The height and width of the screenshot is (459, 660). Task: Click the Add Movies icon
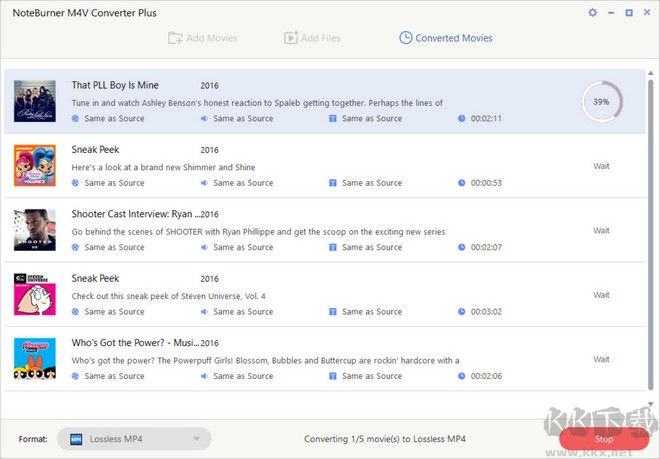[x=175, y=38]
